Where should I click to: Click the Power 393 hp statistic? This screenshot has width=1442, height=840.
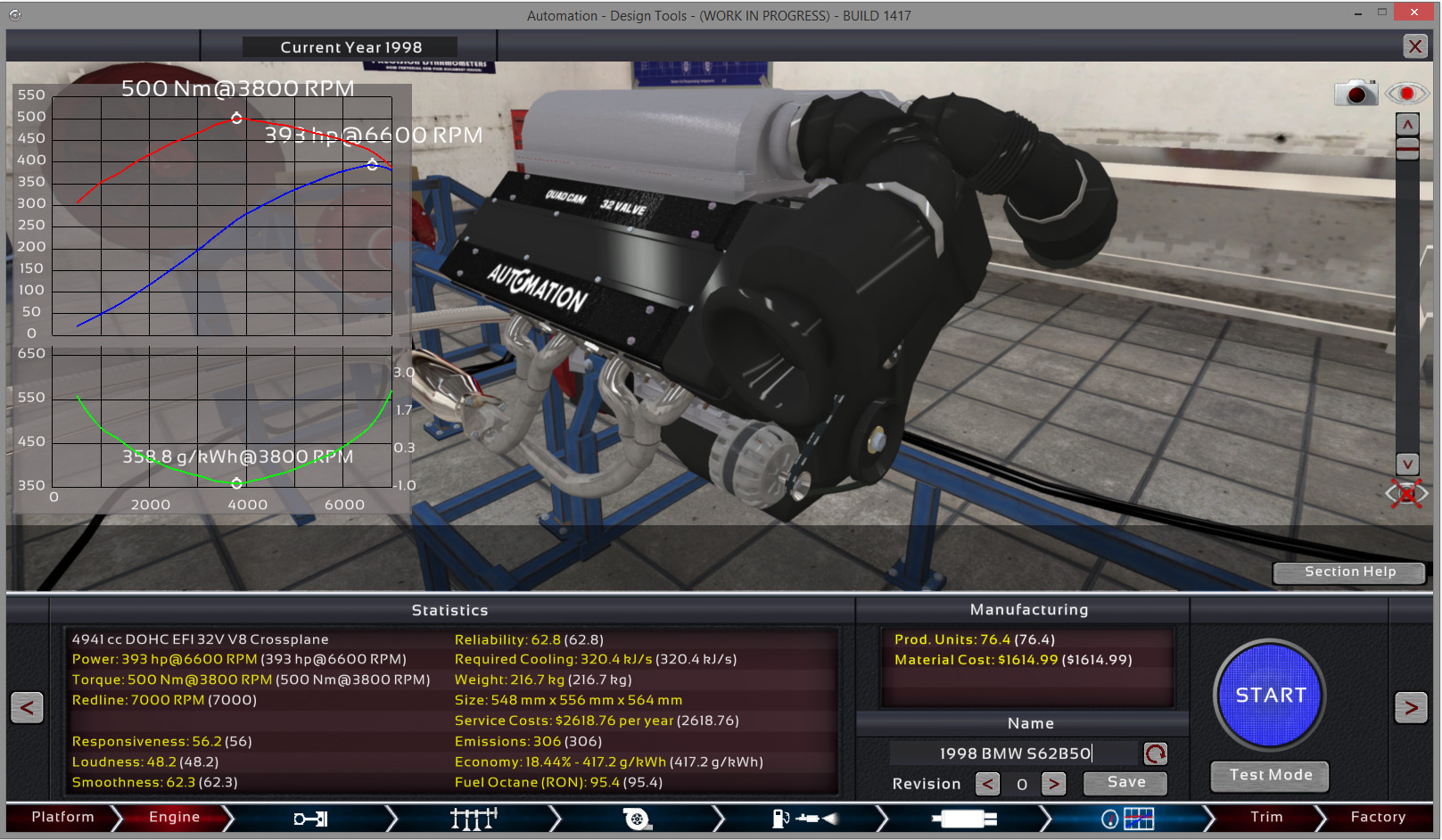(239, 660)
